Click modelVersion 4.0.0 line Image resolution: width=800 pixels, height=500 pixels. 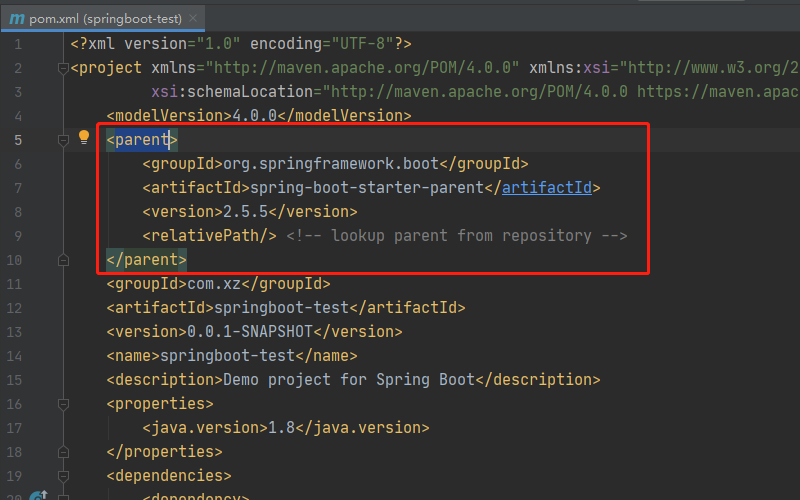pyautogui.click(x=259, y=116)
